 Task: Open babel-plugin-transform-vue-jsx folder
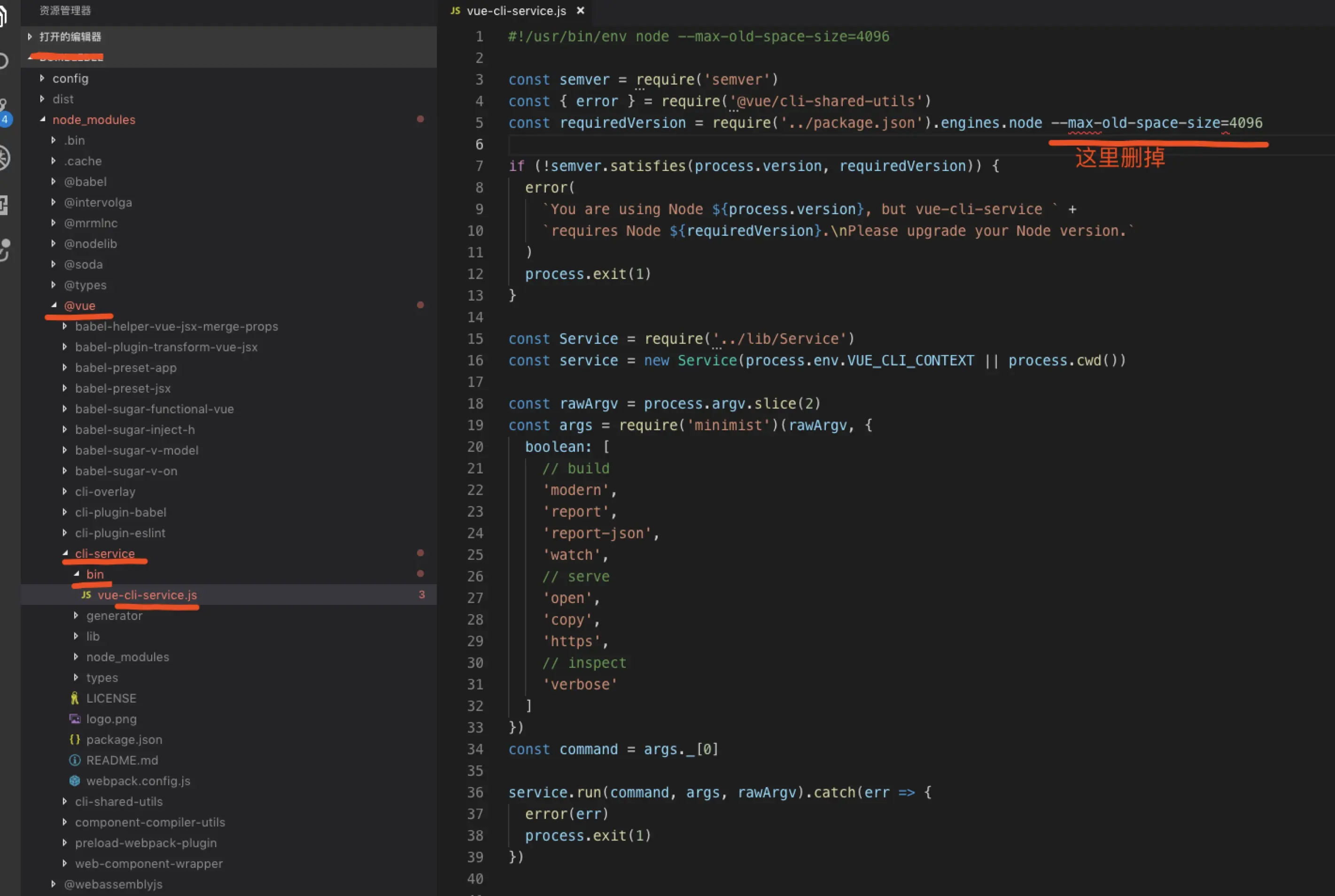pyautogui.click(x=229, y=347)
